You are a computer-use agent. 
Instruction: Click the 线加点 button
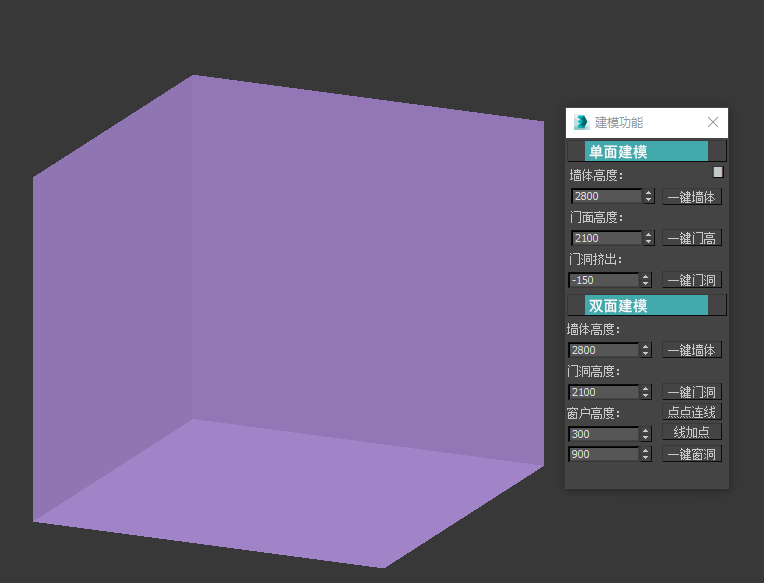[691, 432]
